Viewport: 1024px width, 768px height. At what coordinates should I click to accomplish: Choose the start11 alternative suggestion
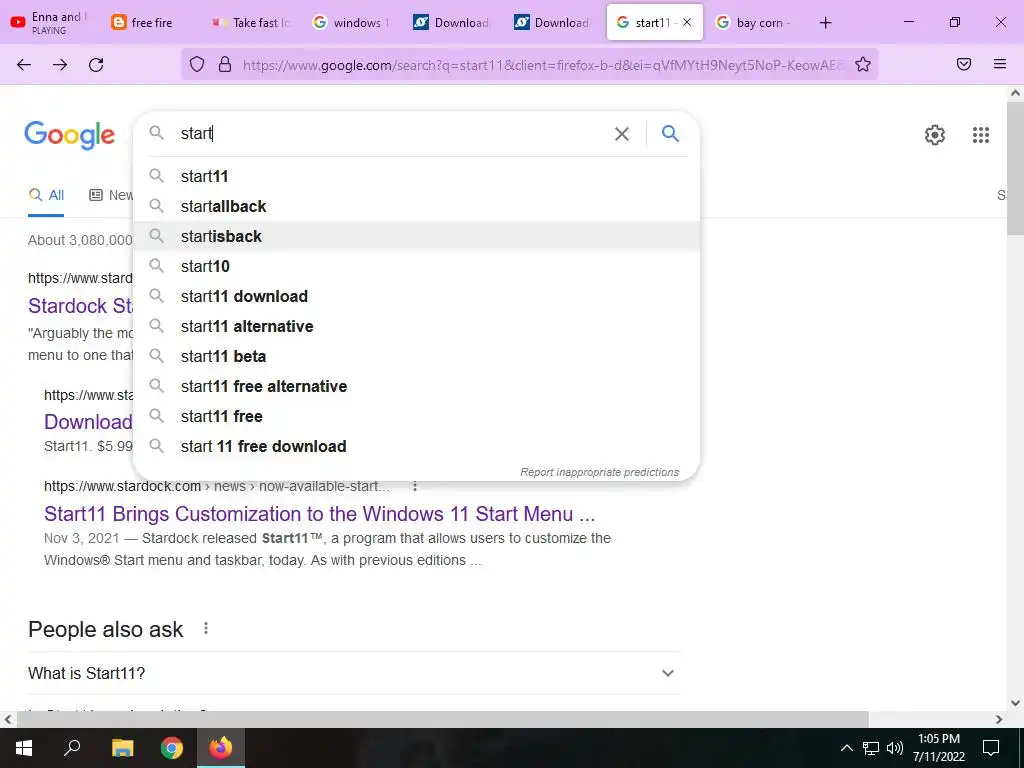[x=416, y=327]
